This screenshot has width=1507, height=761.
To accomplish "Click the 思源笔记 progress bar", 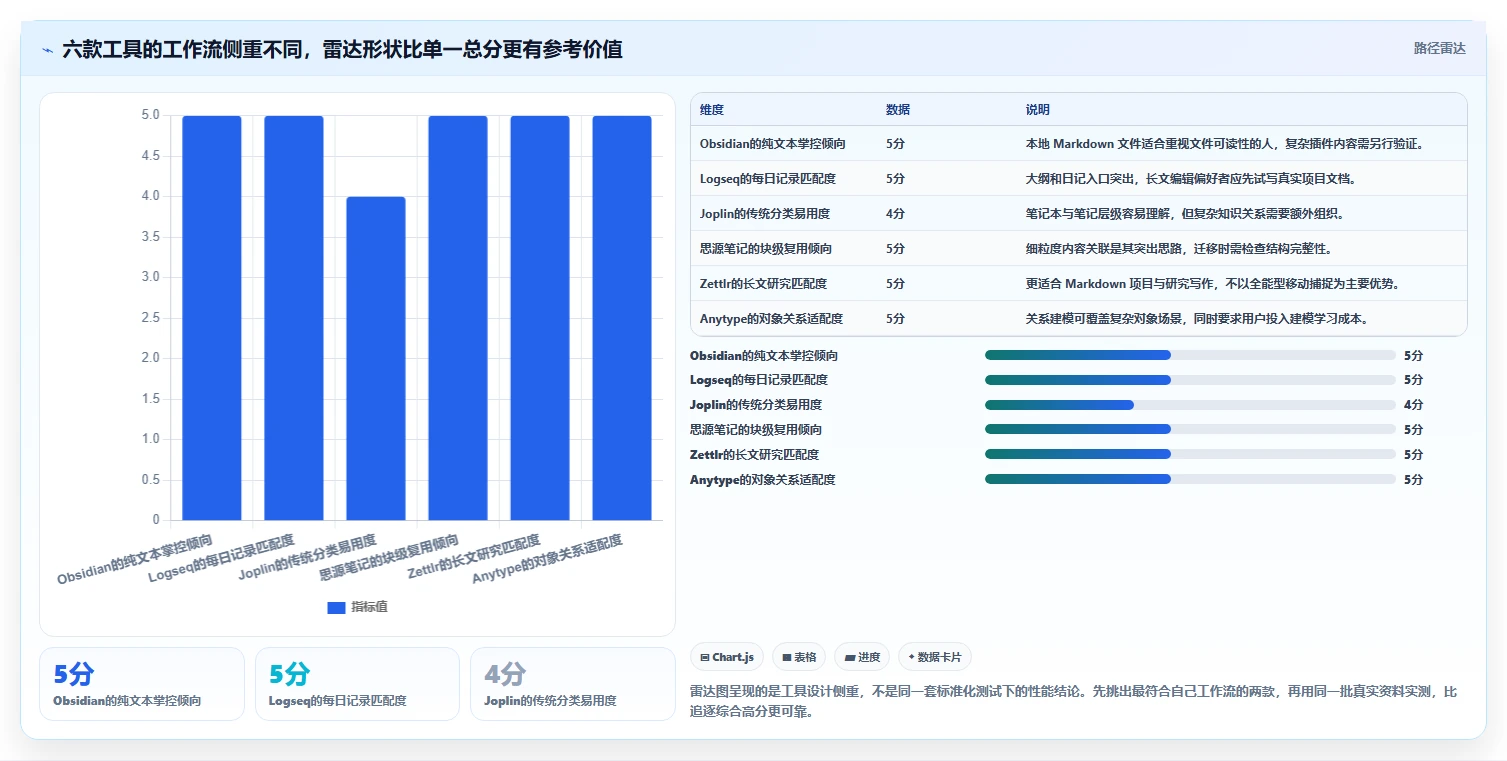I will [1190, 430].
